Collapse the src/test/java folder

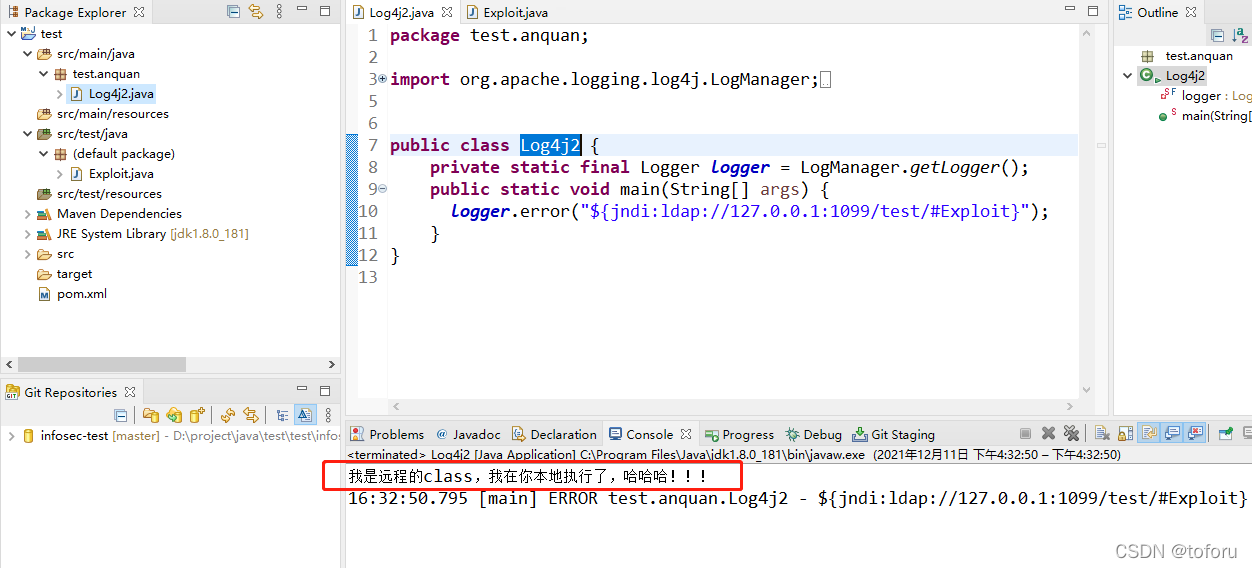pyautogui.click(x=27, y=134)
